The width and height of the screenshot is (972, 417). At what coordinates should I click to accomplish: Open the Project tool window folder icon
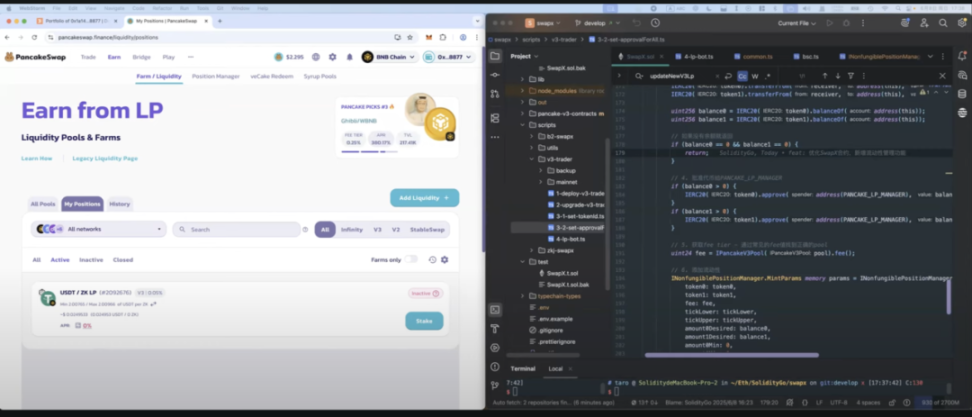(495, 56)
